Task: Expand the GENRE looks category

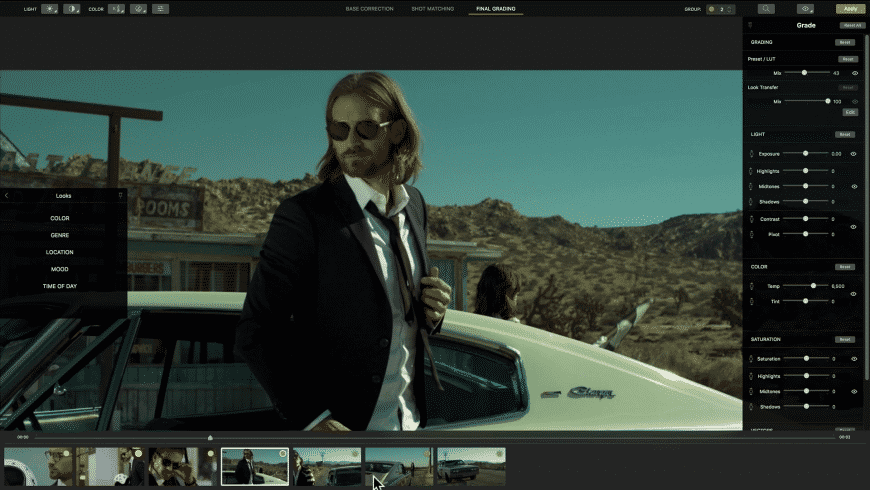Action: pos(60,235)
